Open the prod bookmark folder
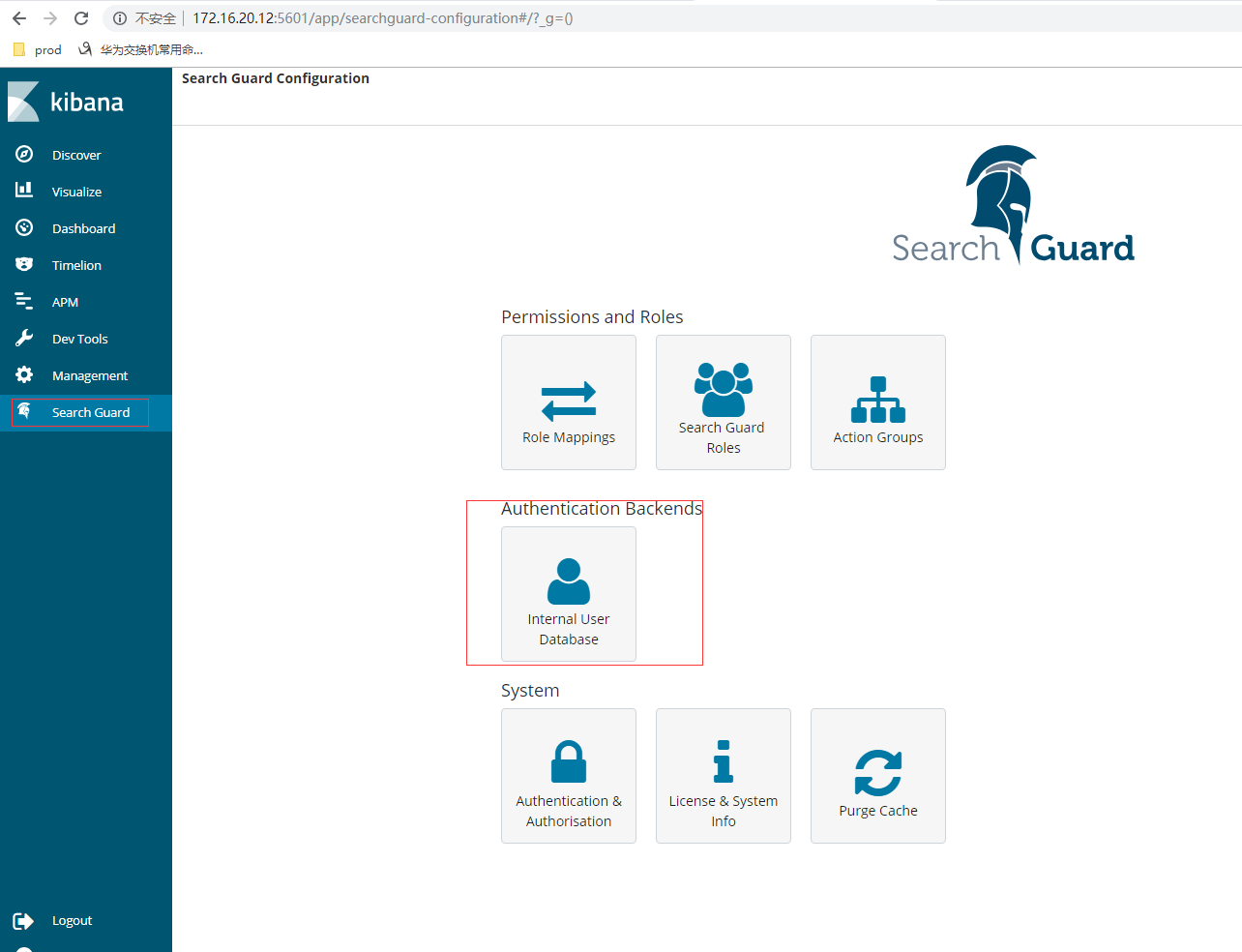This screenshot has width=1242, height=952. [x=37, y=49]
